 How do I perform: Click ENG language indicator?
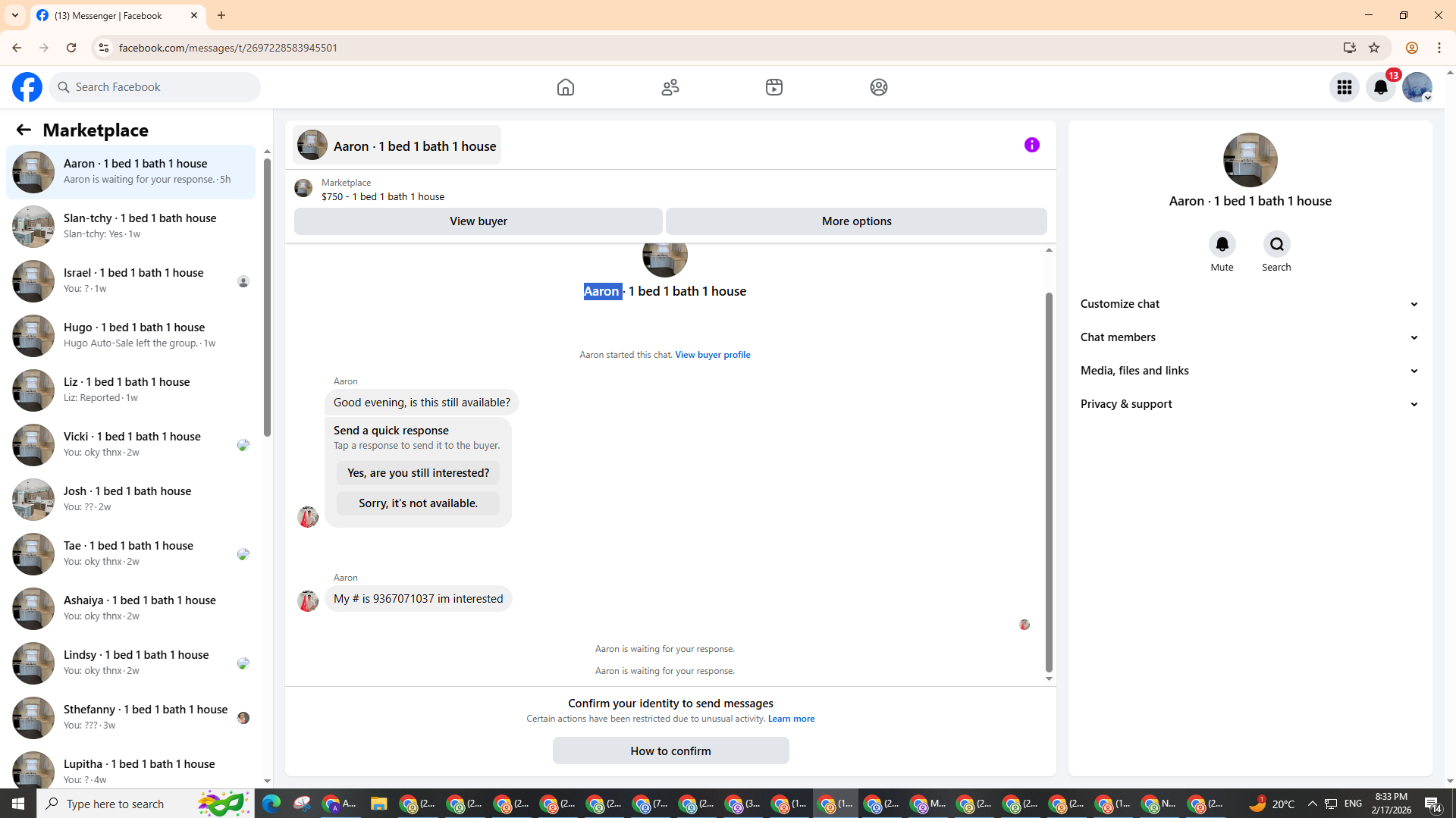click(x=1353, y=804)
